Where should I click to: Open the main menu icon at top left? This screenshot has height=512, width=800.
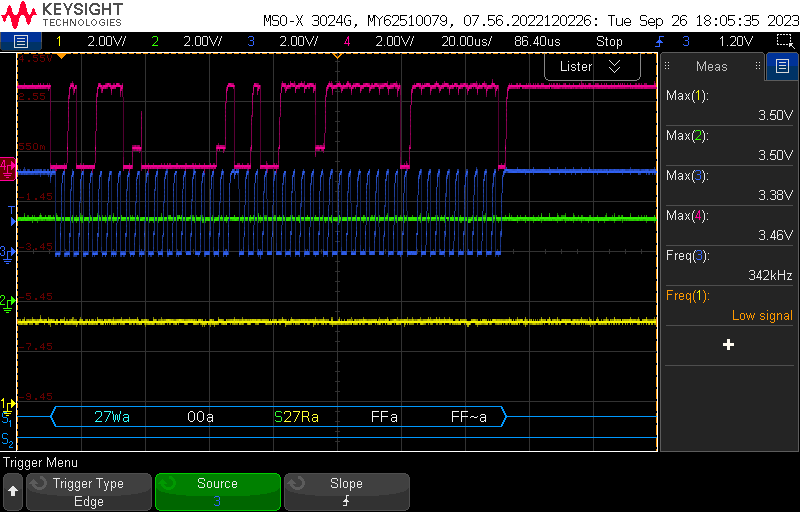pos(20,41)
